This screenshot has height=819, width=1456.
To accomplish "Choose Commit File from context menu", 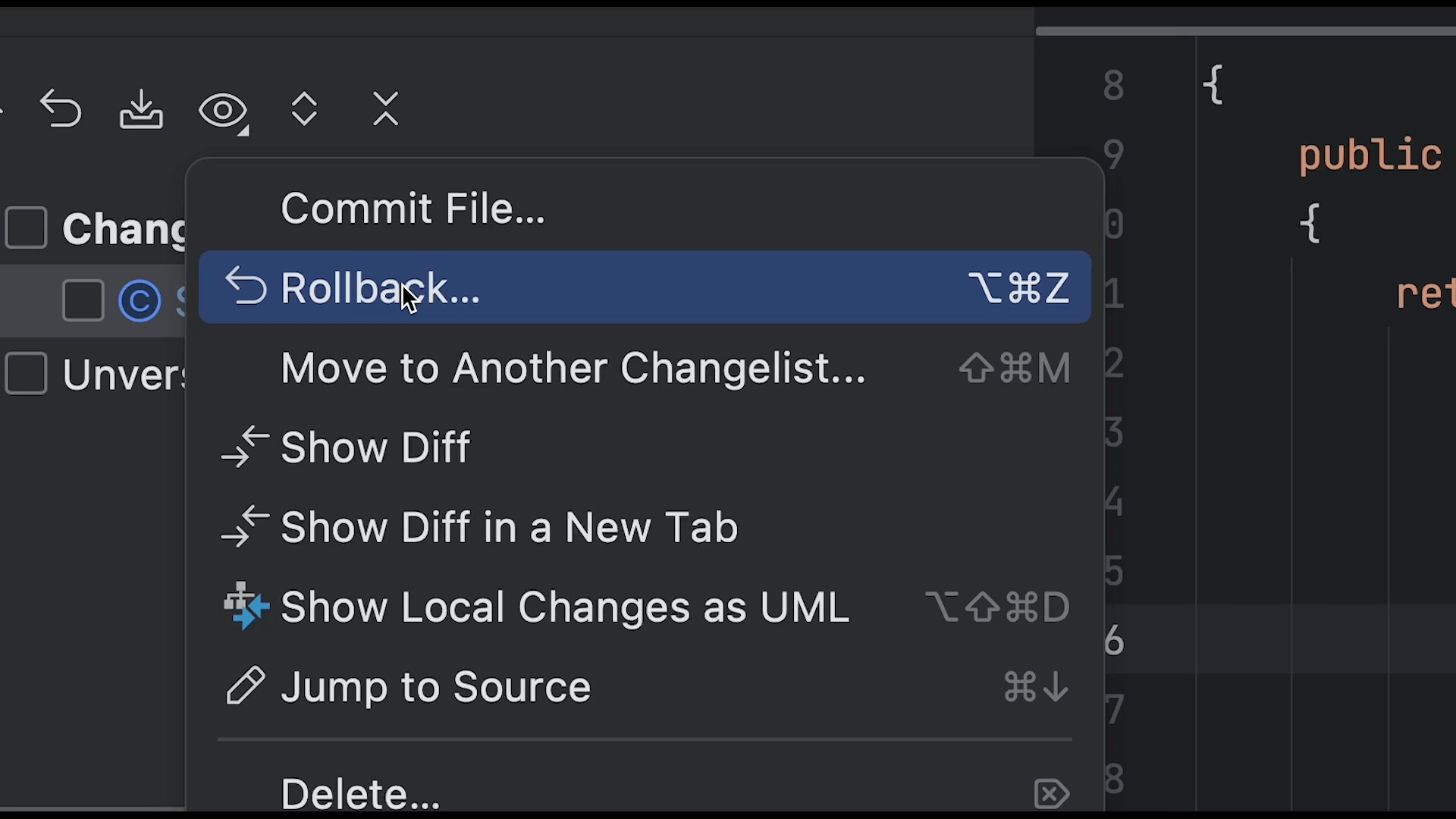I will 413,209.
